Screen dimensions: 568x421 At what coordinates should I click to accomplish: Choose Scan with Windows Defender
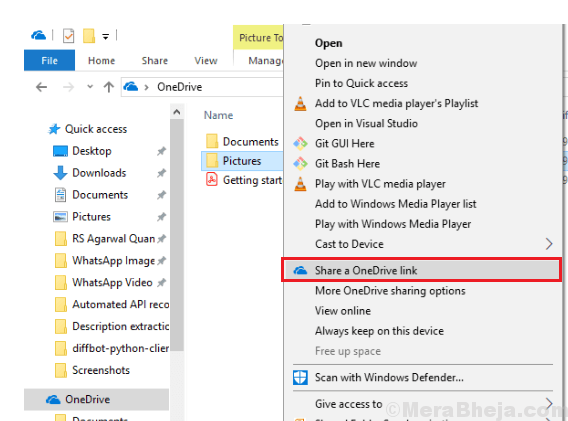389,378
